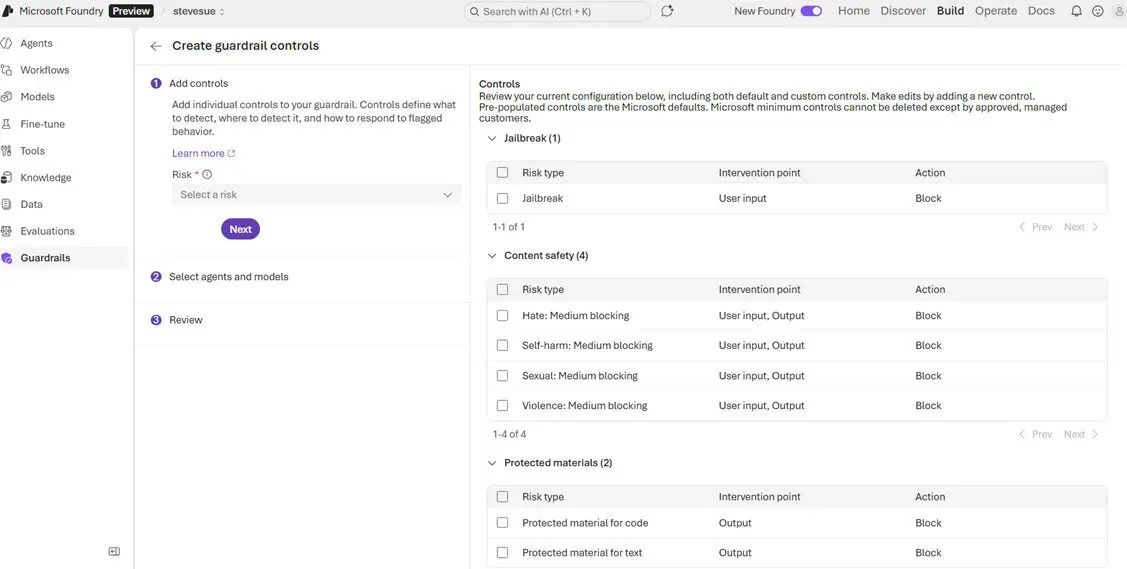Go to Evaluations in the sidebar
The image size is (1127, 569).
47,231
